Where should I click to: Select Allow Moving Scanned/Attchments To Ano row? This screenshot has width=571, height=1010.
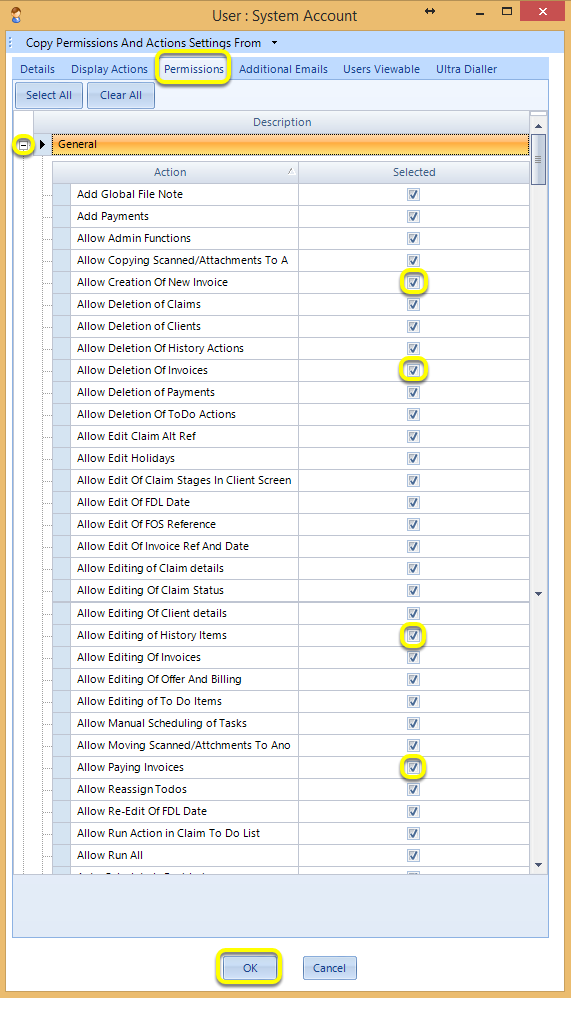click(x=291, y=745)
